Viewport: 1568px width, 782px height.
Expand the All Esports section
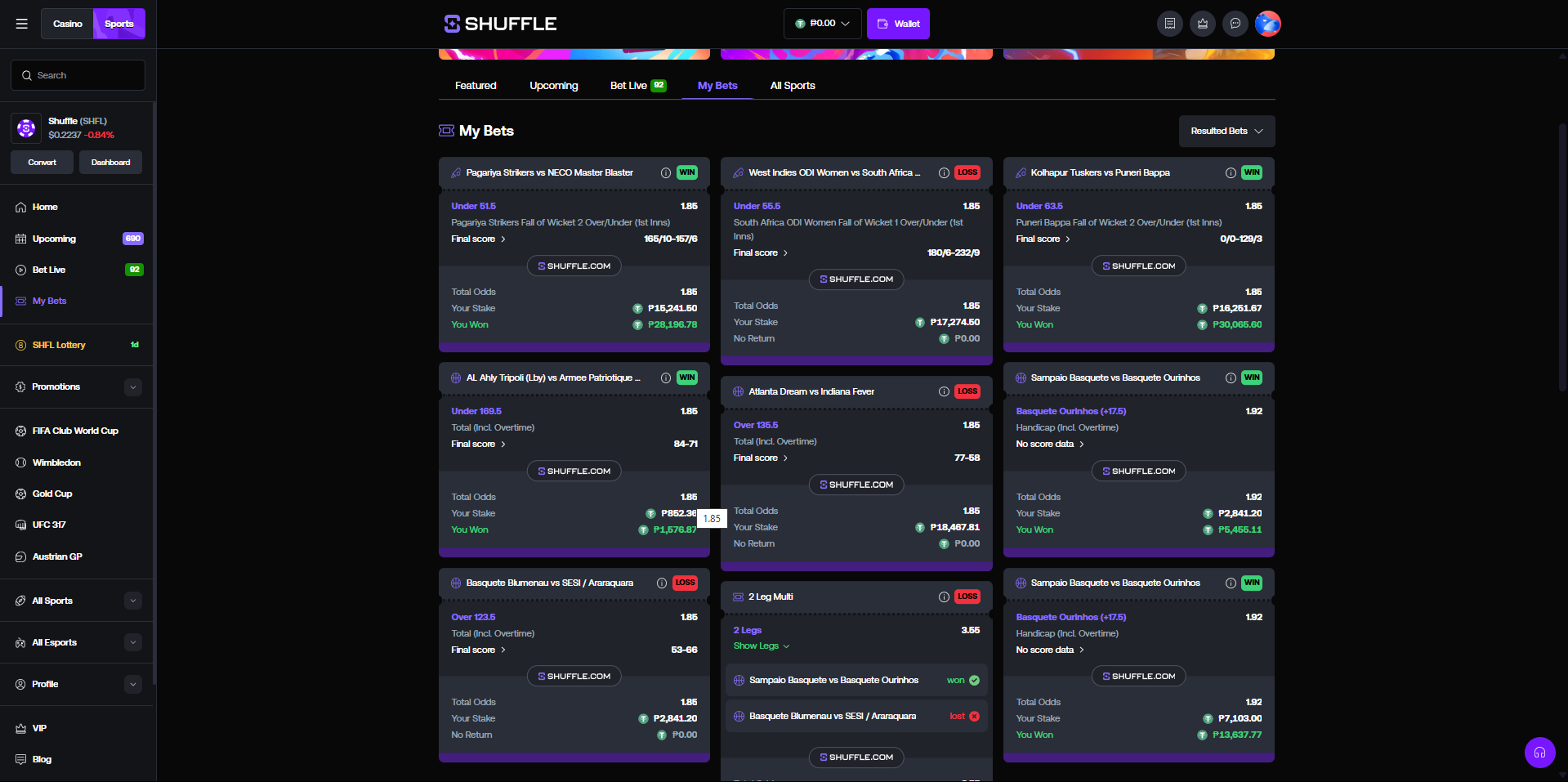[x=133, y=642]
